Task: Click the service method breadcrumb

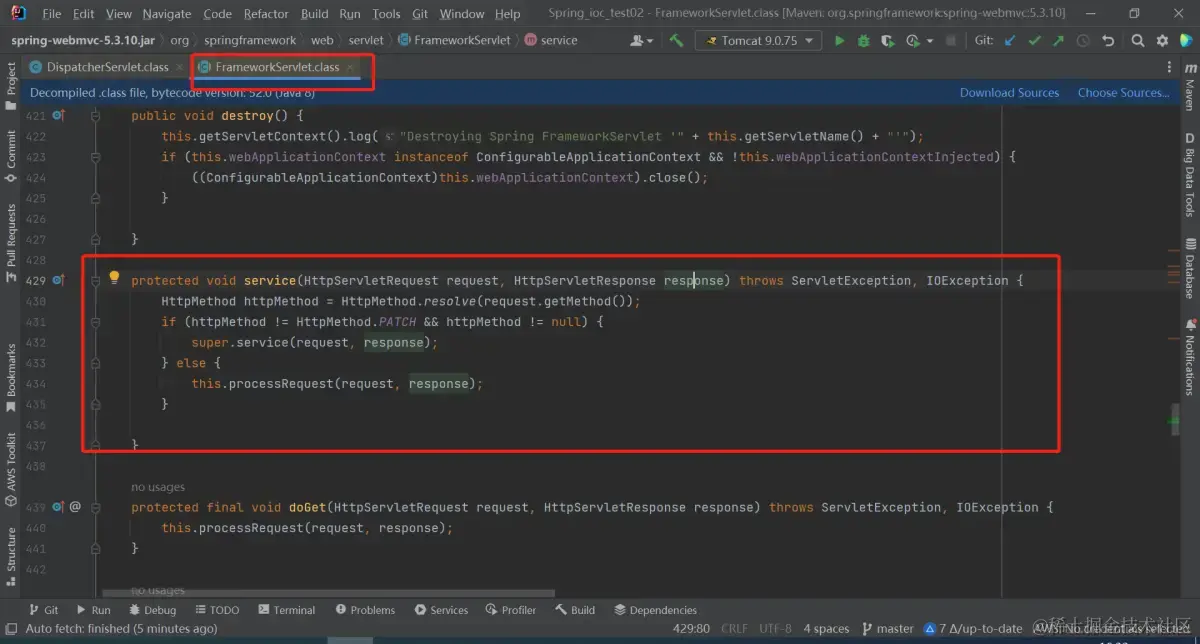Action: 551,40
